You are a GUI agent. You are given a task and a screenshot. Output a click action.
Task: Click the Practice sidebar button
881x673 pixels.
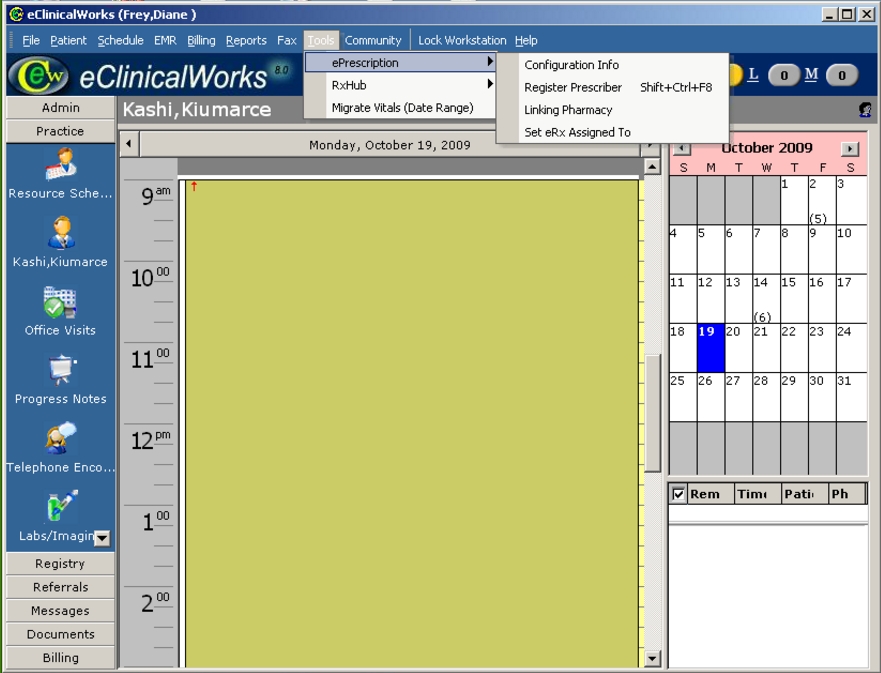pyautogui.click(x=61, y=131)
